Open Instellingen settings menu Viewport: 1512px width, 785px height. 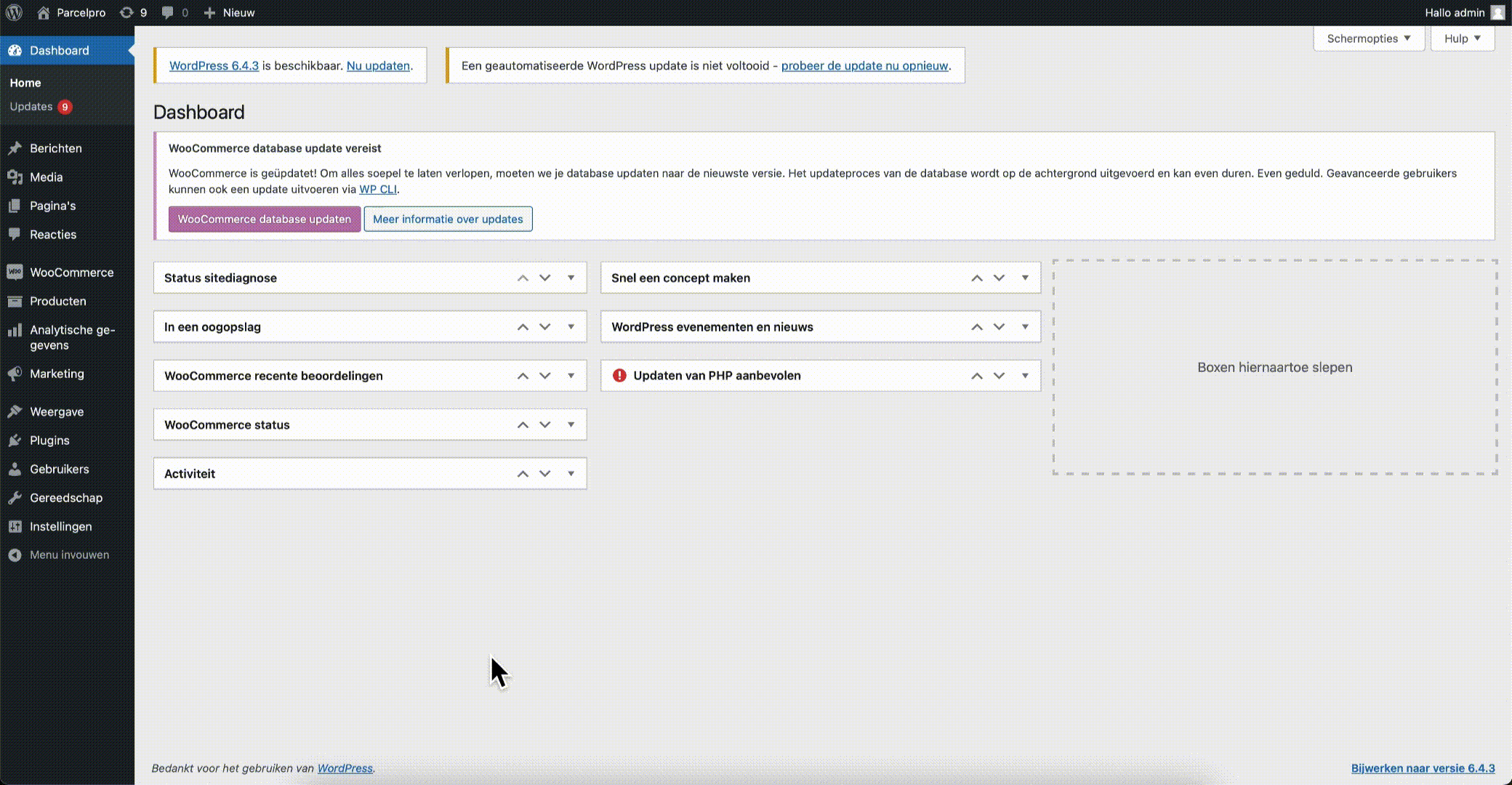pyautogui.click(x=67, y=527)
